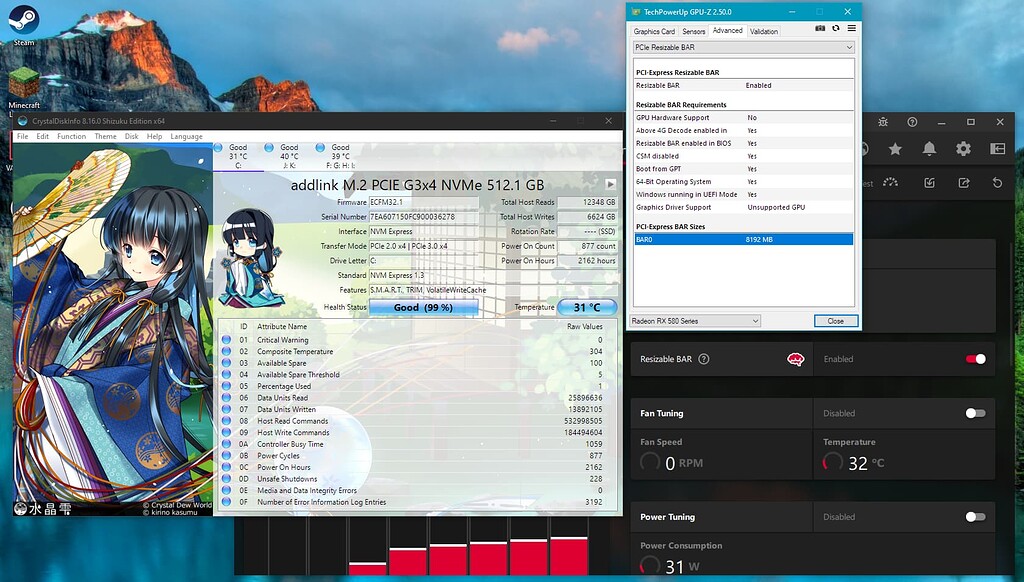The width and height of the screenshot is (1024, 582).
Task: Open the Help menu in CrystalDiskInfo
Action: (x=154, y=137)
